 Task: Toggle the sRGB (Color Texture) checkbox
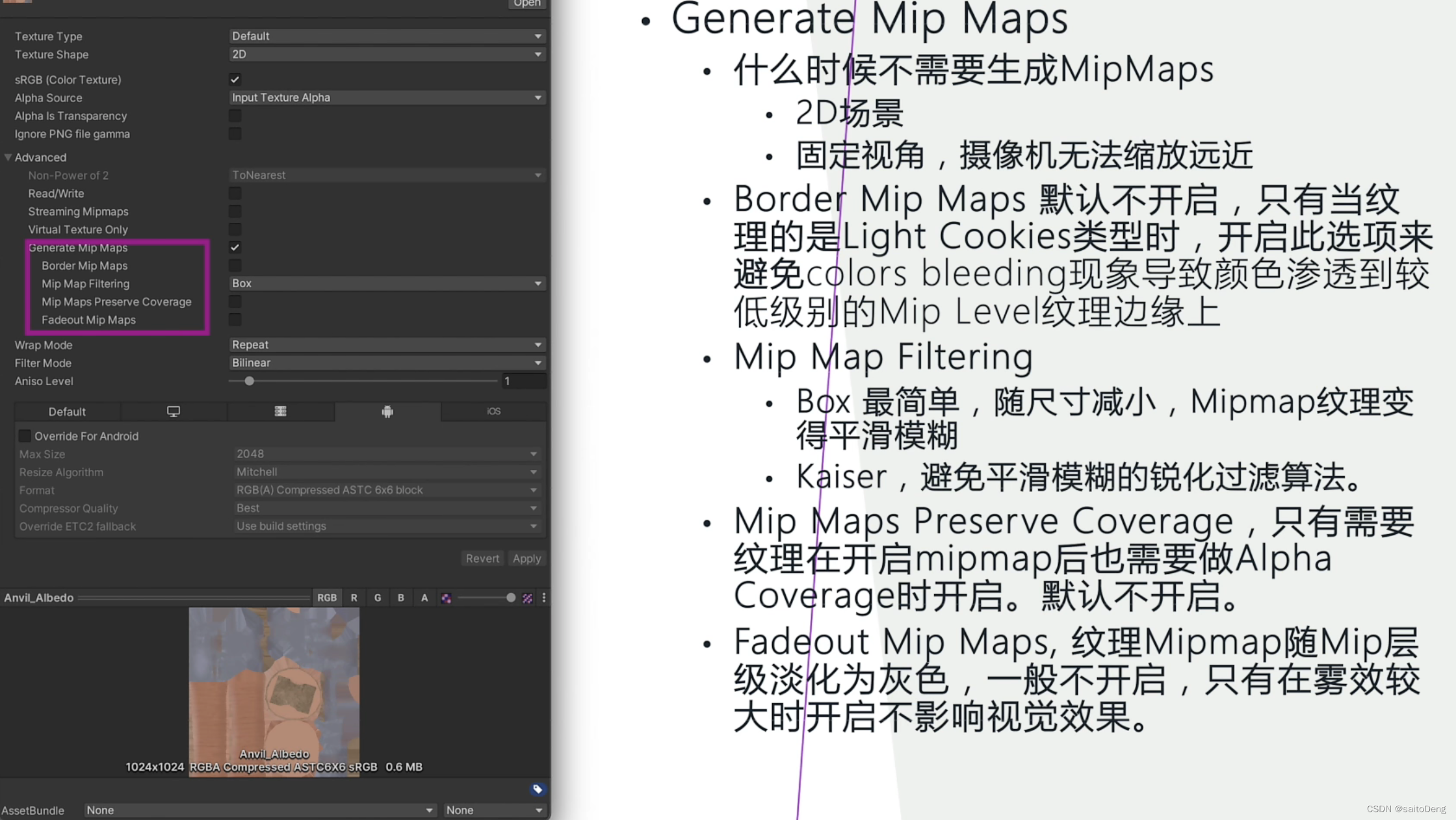click(x=235, y=79)
